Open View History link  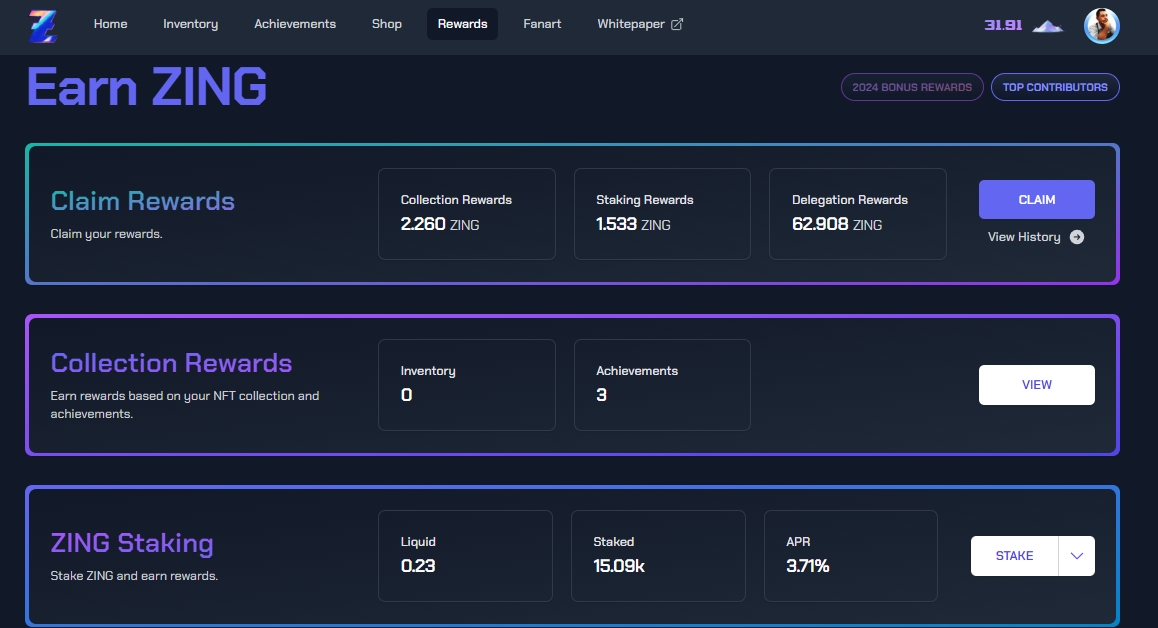tap(1036, 237)
